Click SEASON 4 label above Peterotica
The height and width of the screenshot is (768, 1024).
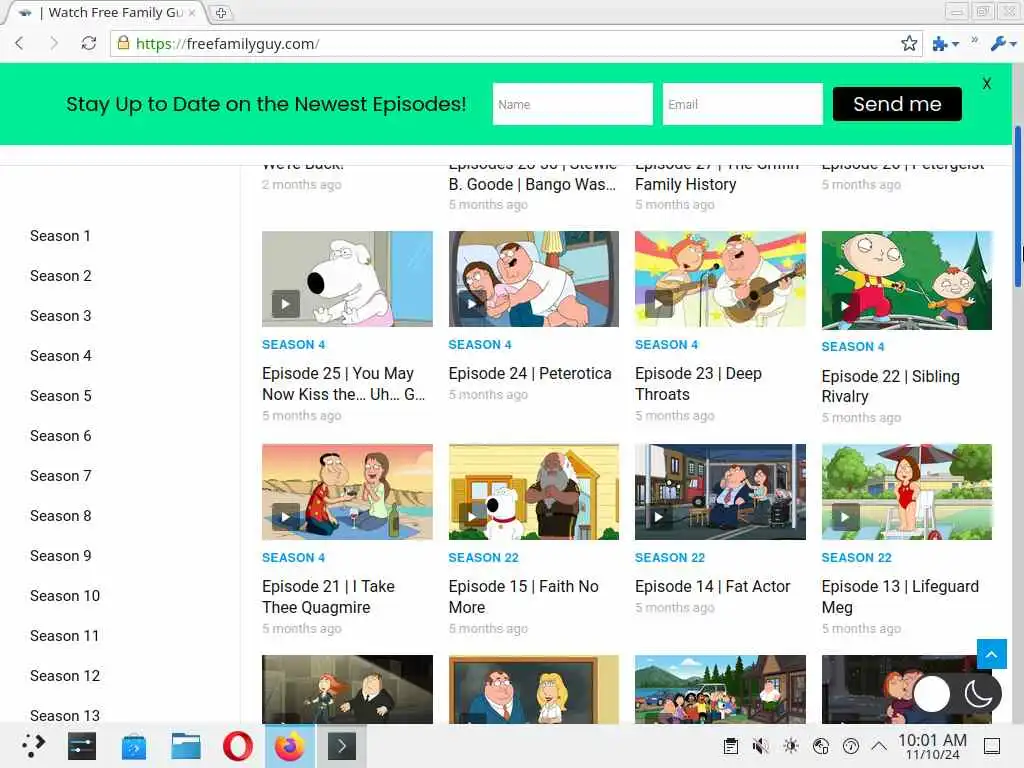[479, 344]
